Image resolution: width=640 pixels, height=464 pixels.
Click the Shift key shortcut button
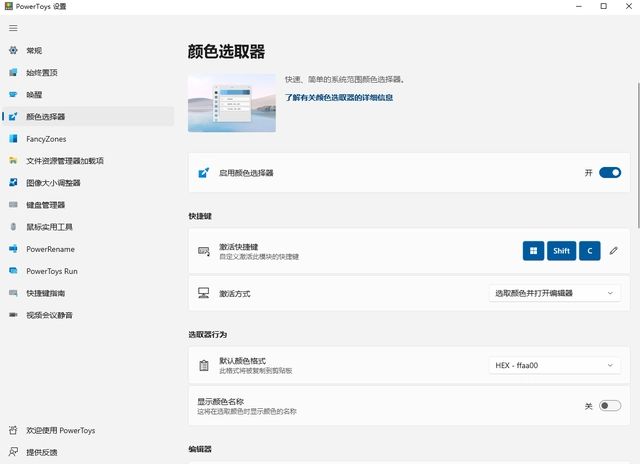click(x=561, y=251)
